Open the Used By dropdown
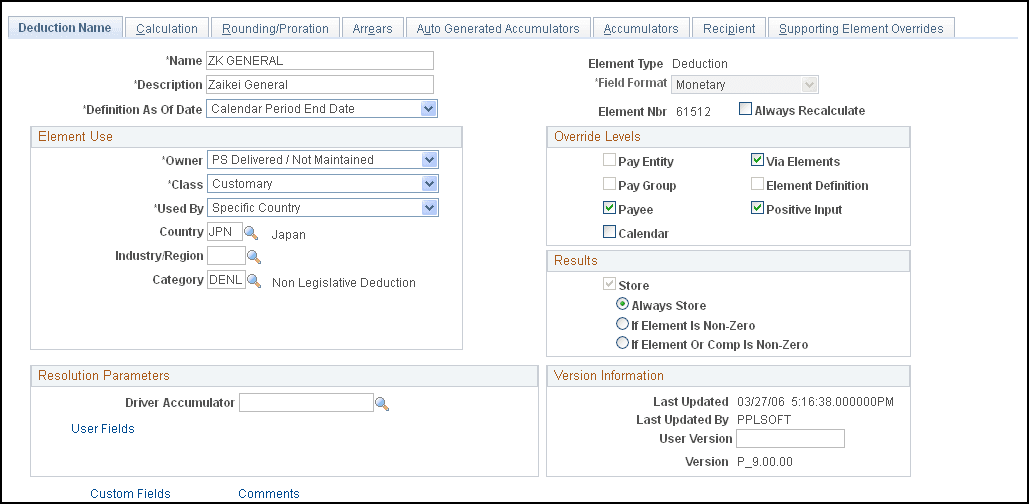This screenshot has width=1029, height=504. [x=428, y=207]
